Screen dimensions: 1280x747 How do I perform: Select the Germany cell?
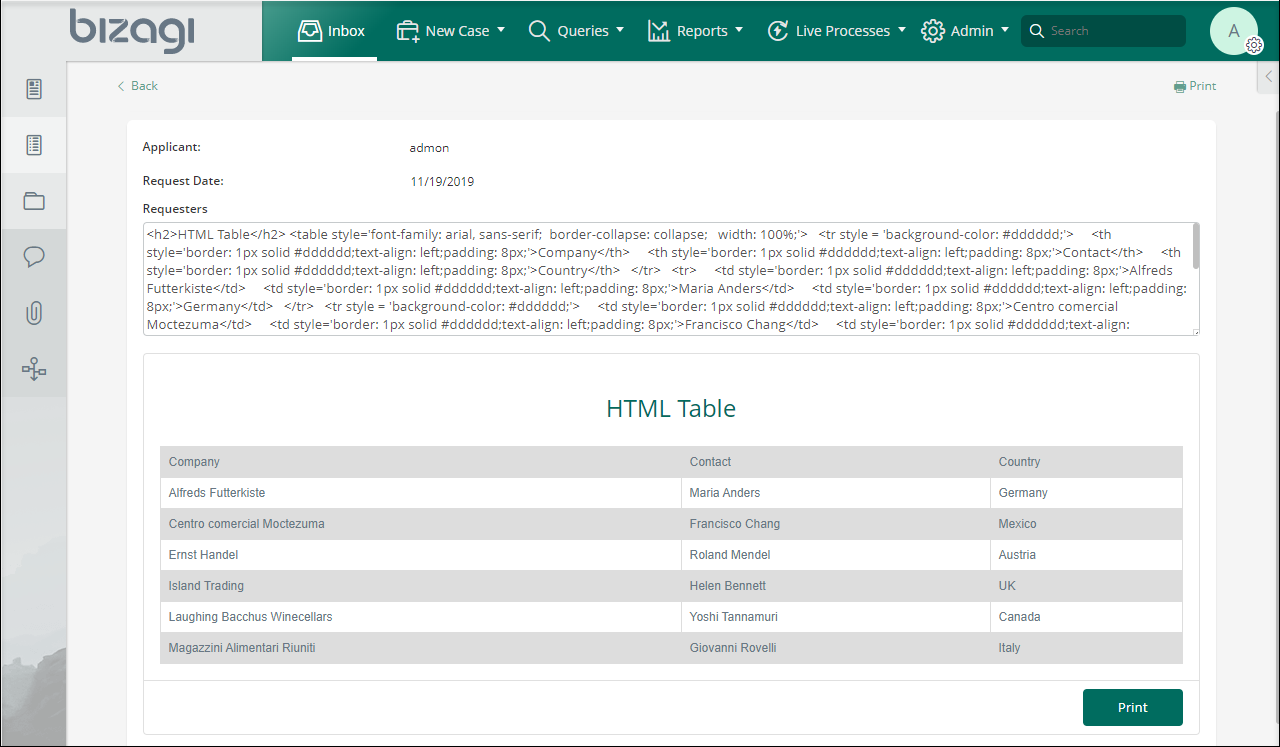click(x=1087, y=493)
